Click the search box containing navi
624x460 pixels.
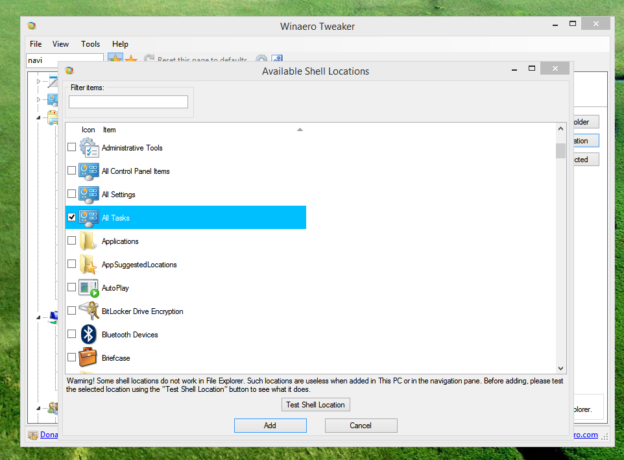[65, 60]
